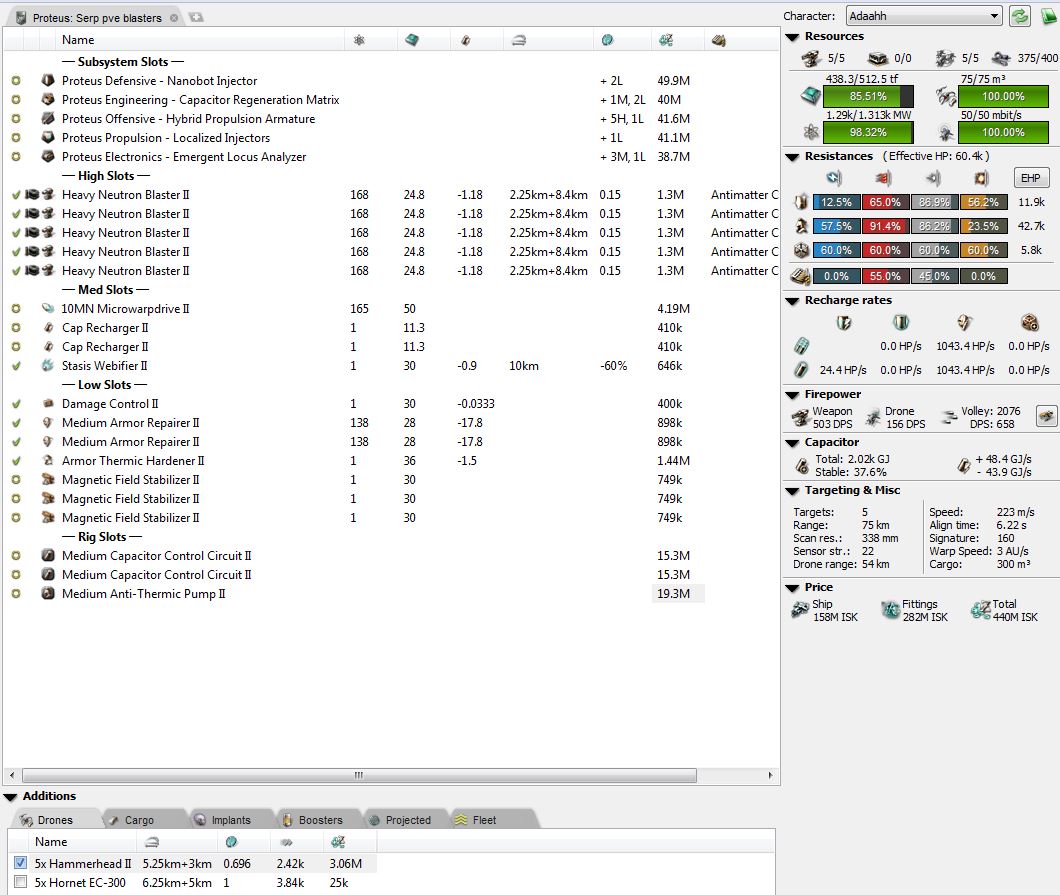Viewport: 1060px width, 895px height.
Task: Click the range column header icon in fitting list
Action: pos(519,41)
